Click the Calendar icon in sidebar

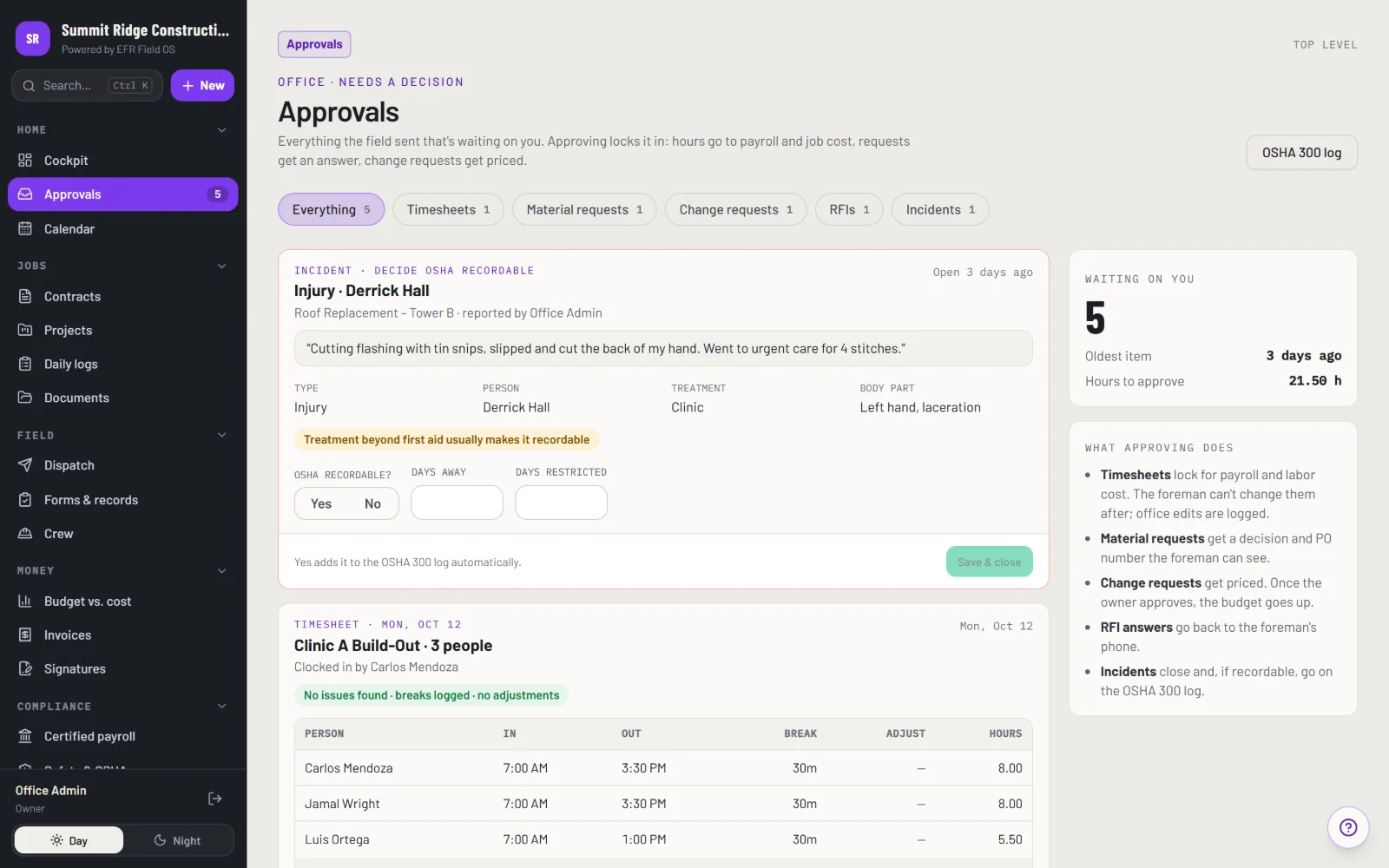(25, 229)
